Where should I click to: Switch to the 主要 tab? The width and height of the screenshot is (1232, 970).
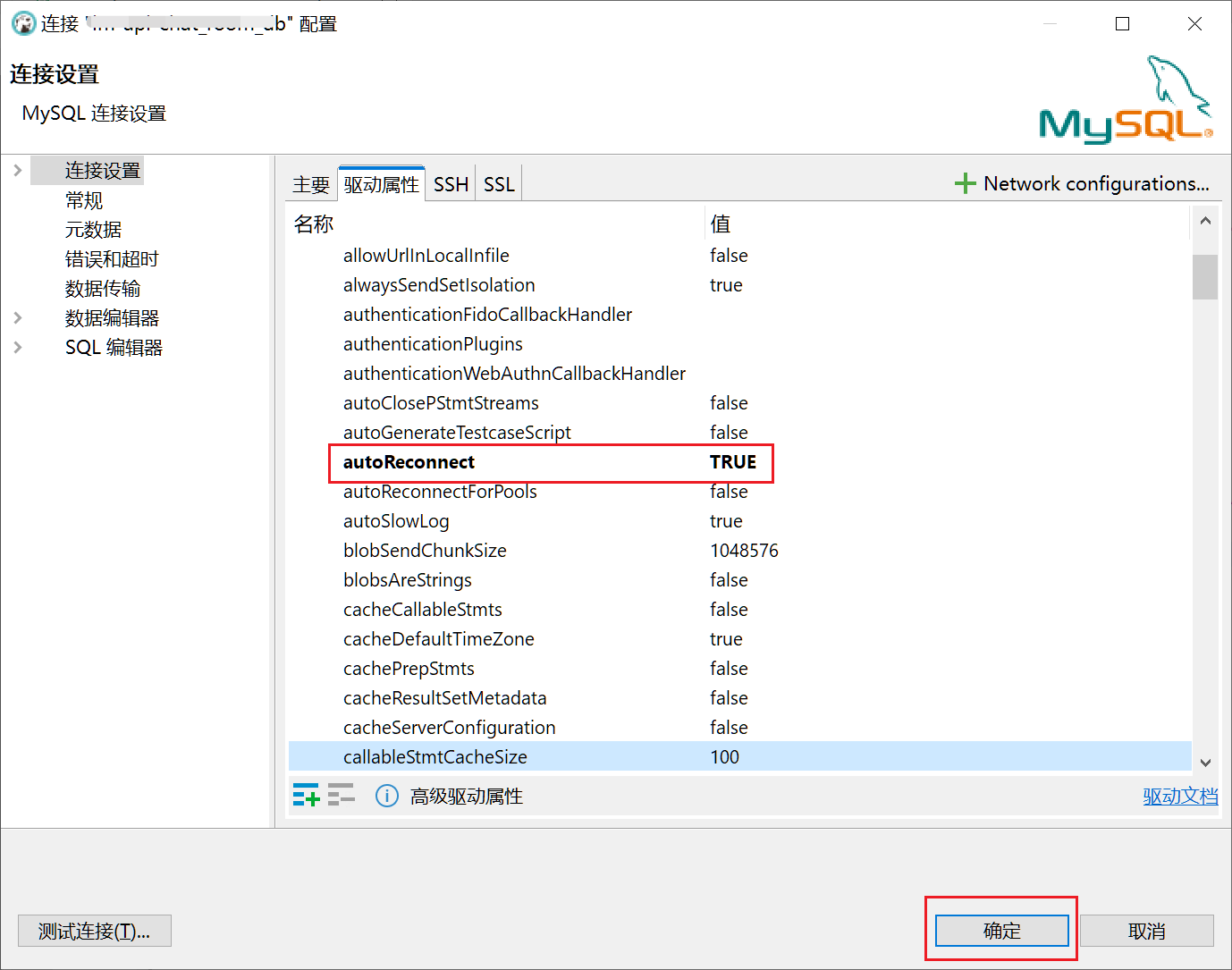click(x=311, y=184)
